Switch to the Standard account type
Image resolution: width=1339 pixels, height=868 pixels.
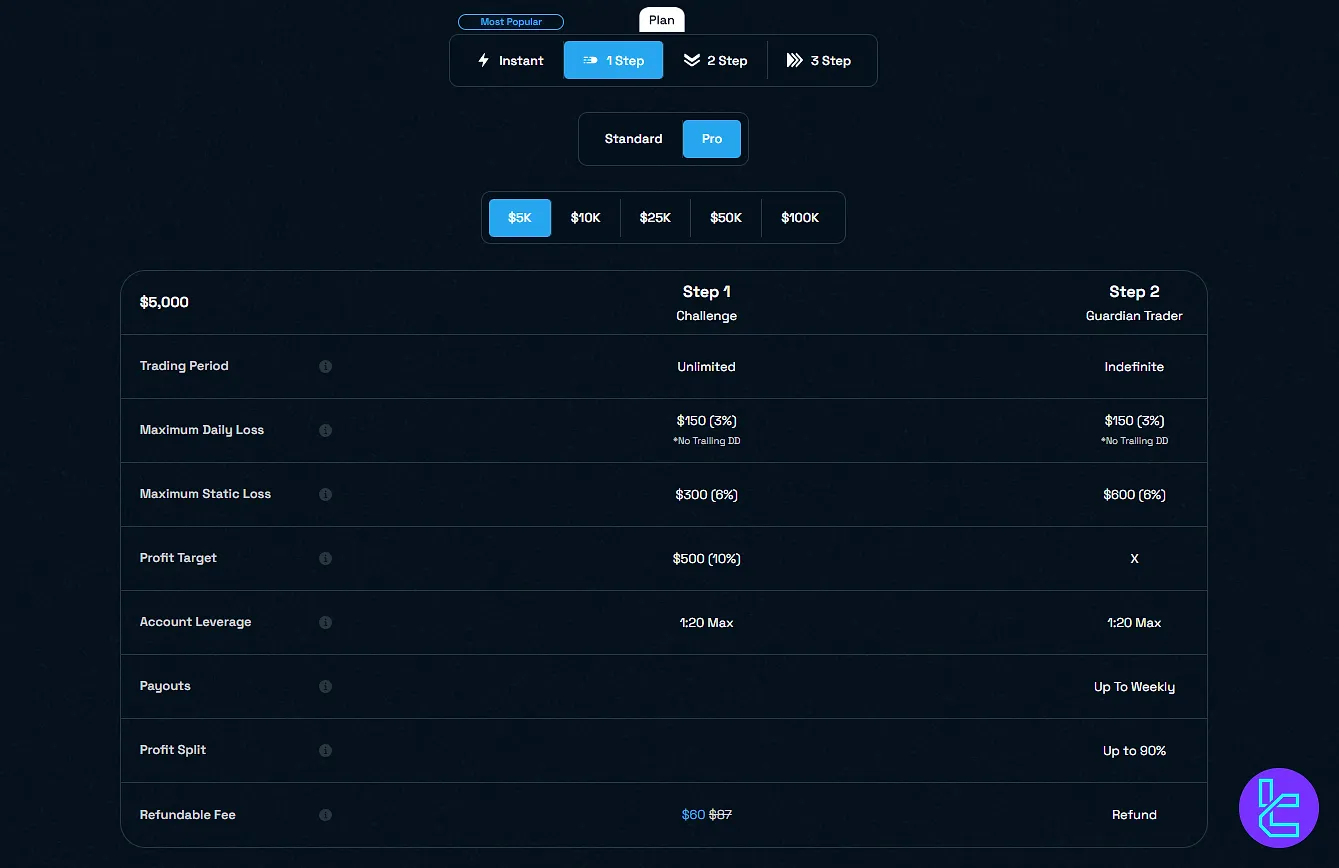pos(633,139)
